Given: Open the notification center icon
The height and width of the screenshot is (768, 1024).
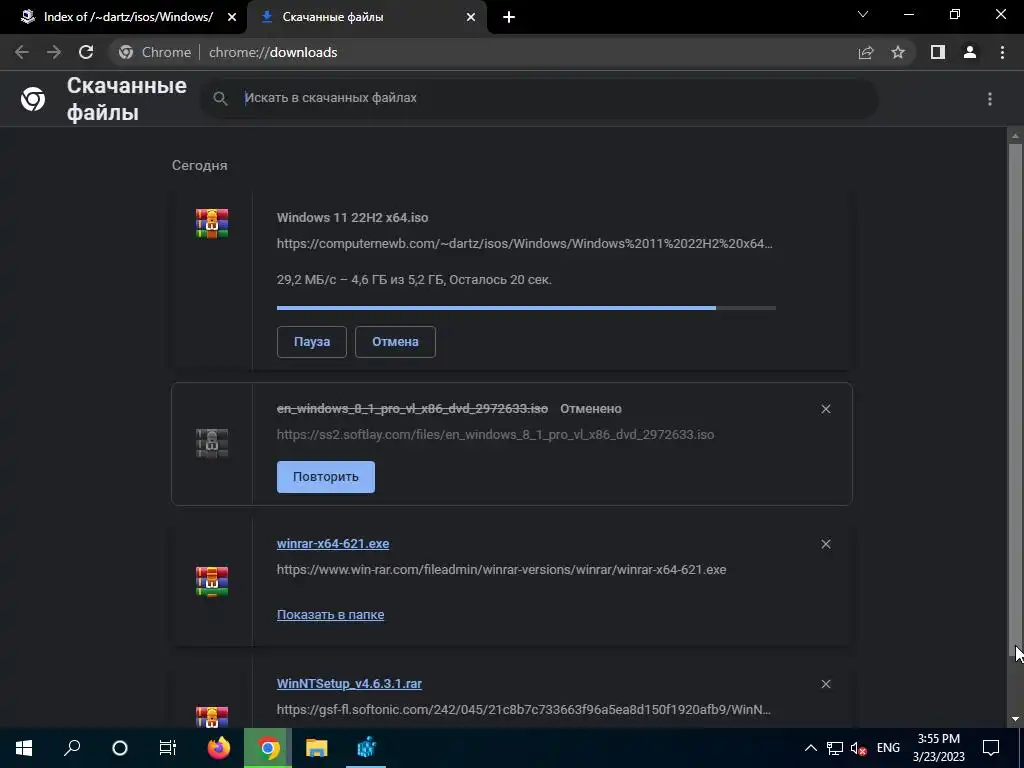Looking at the screenshot, I should [991, 748].
